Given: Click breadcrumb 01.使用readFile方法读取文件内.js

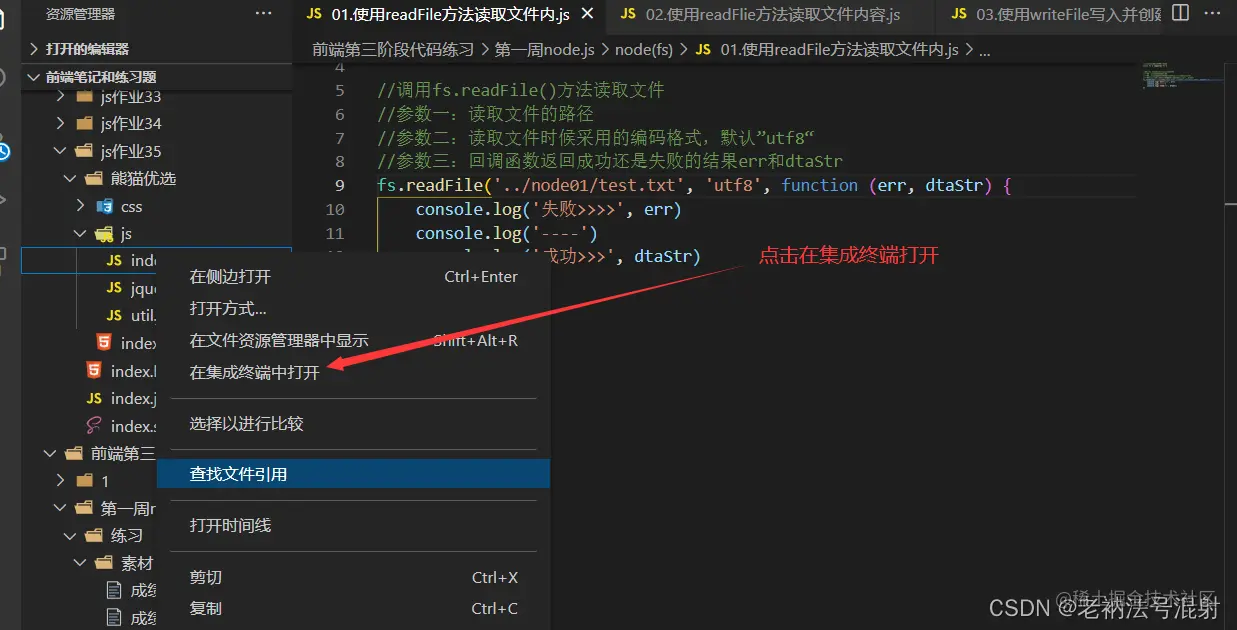Looking at the screenshot, I should [x=839, y=49].
